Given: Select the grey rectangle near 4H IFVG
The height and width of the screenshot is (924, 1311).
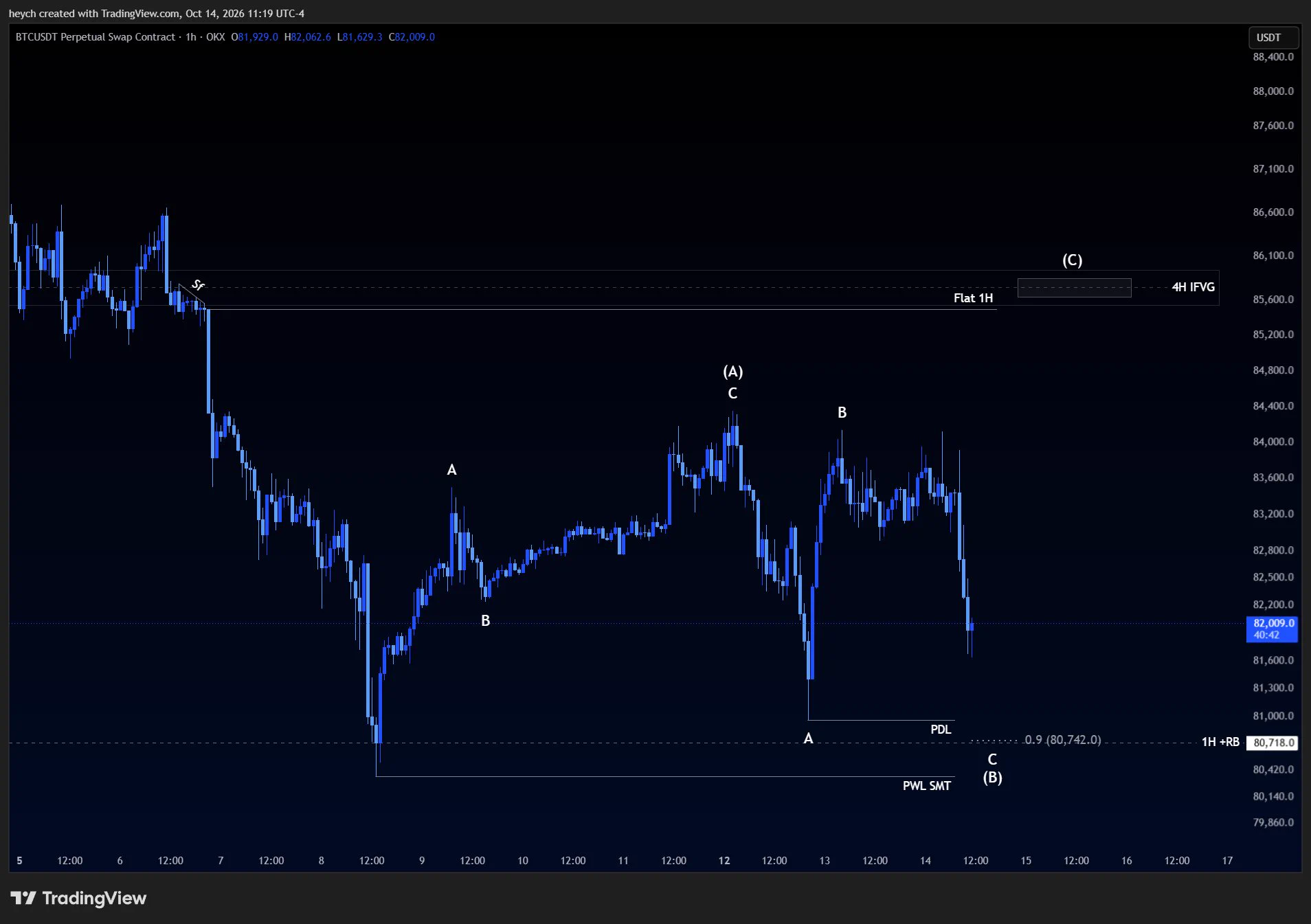Looking at the screenshot, I should [x=1074, y=288].
